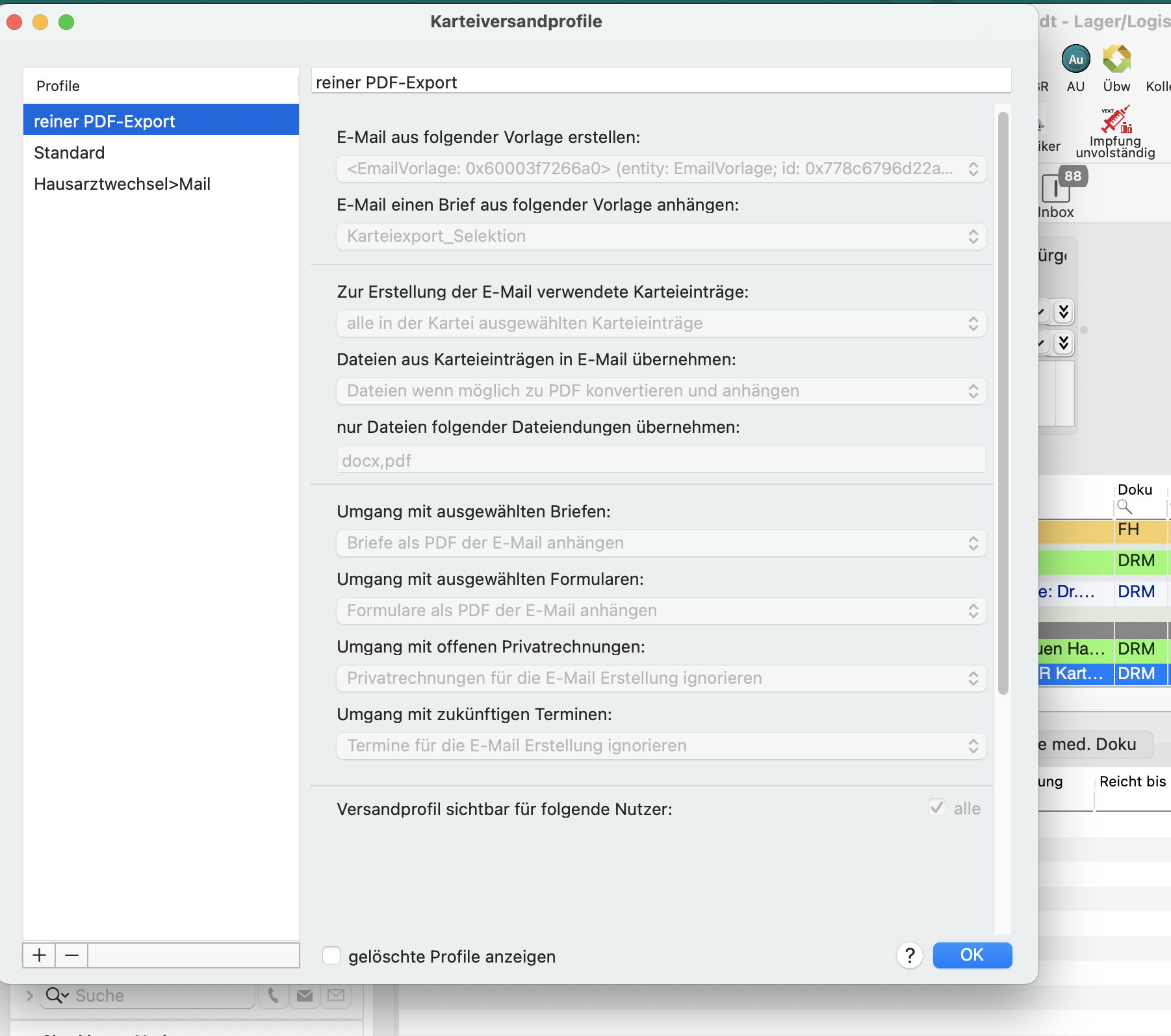
Task: Toggle gelöschte Profile anzeigen checkbox
Action: [x=331, y=955]
